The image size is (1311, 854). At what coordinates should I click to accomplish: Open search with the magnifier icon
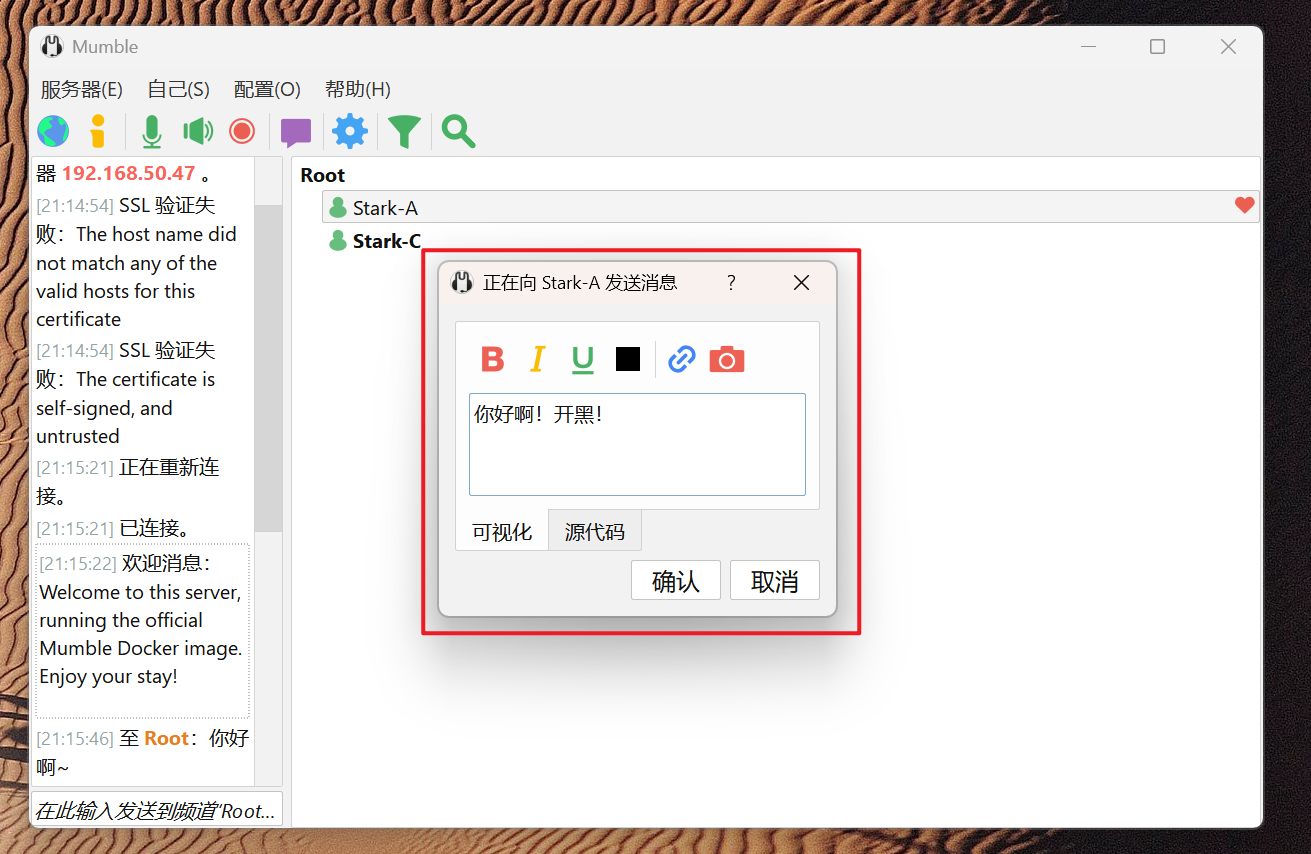pyautogui.click(x=458, y=131)
